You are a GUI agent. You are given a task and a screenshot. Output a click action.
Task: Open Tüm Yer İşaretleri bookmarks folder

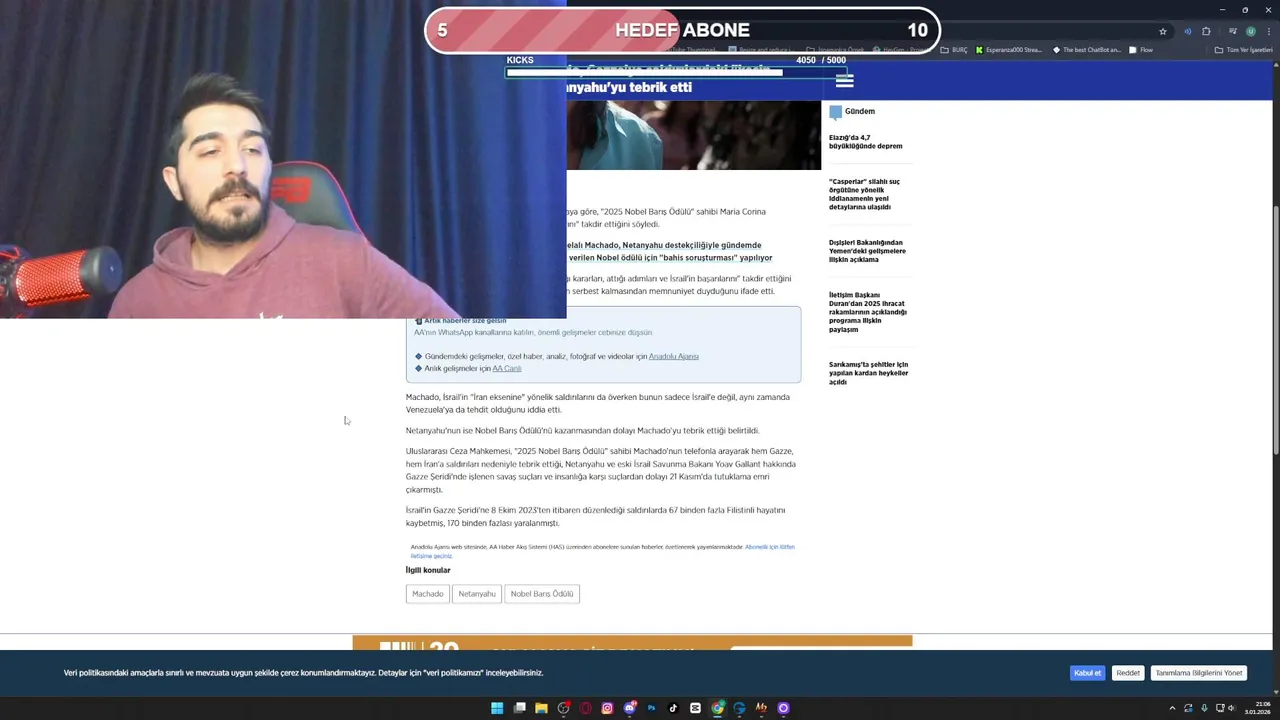1243,50
